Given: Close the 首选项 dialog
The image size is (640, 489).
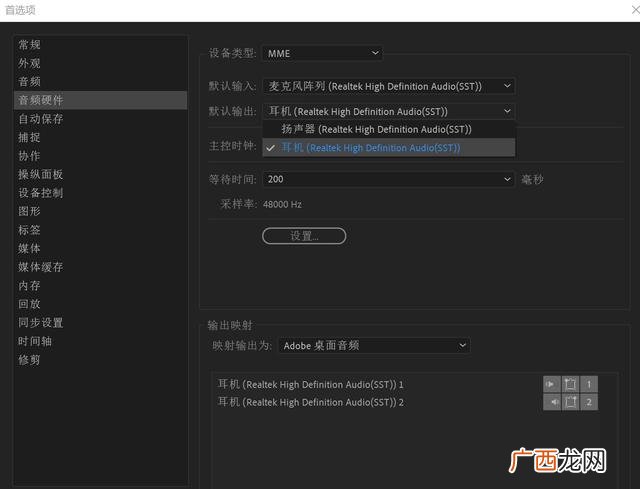Looking at the screenshot, I should click(635, 10).
